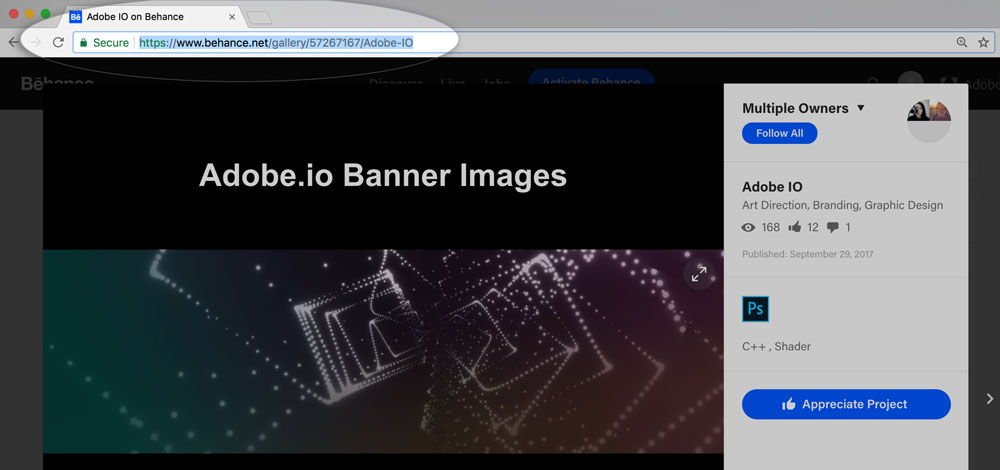Click the Adobe.io Banner Images heading

tap(383, 175)
